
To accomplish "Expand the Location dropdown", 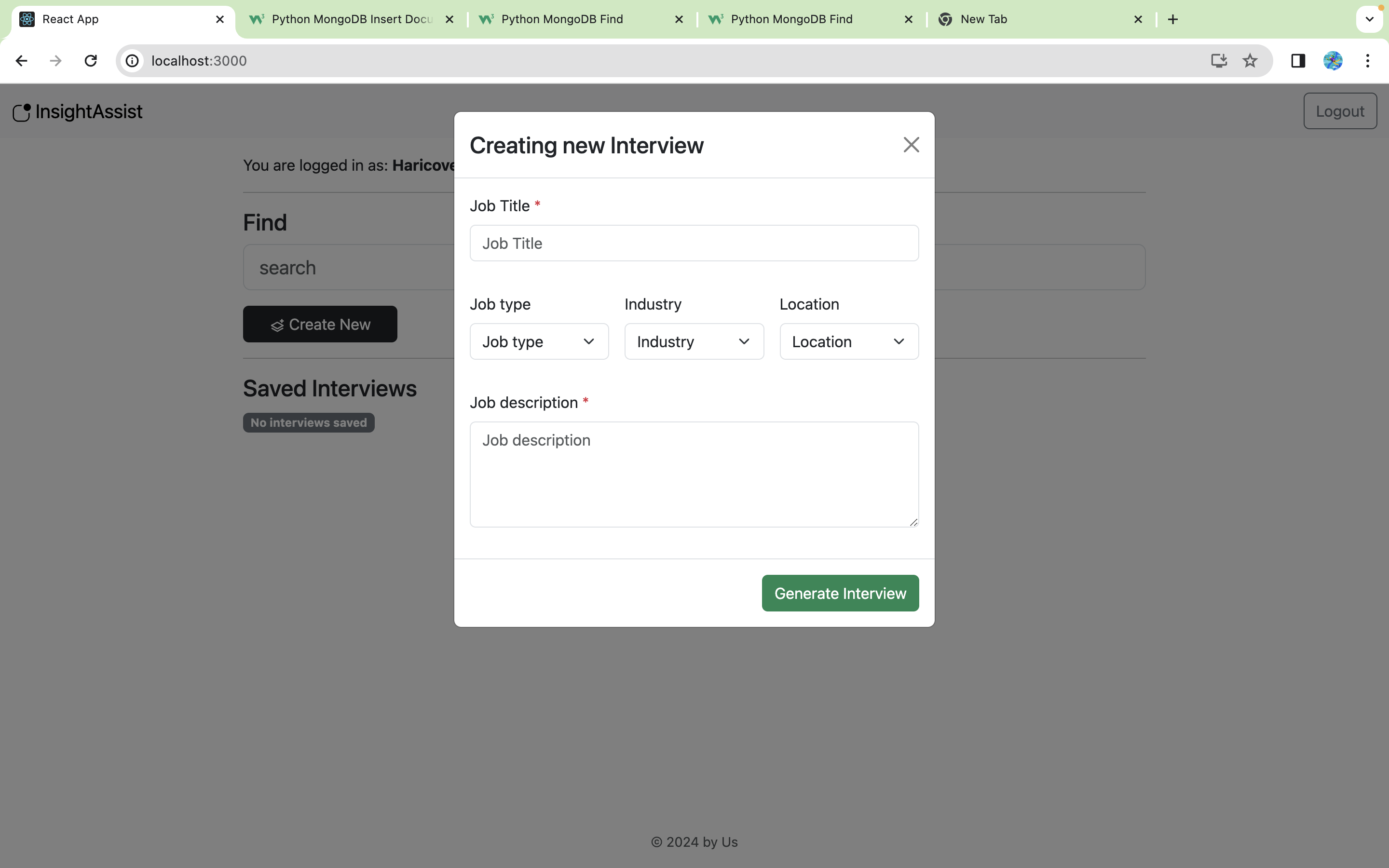I will pos(848,341).
